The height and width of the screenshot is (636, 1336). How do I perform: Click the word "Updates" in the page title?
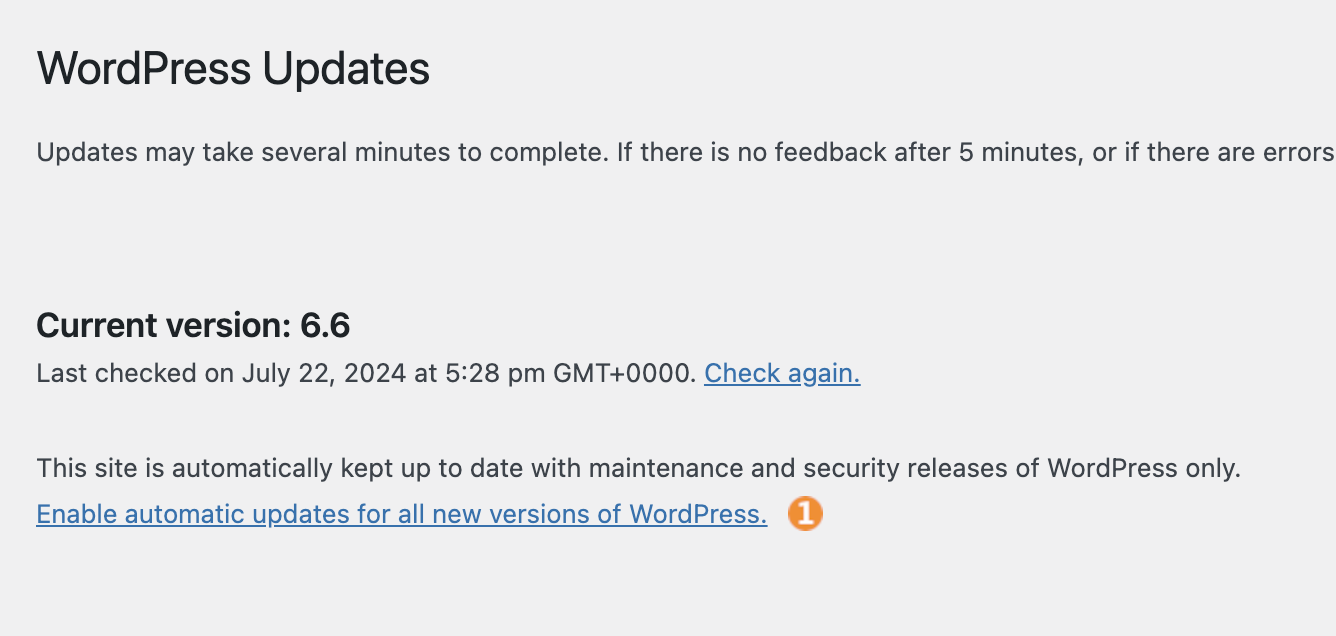(346, 70)
